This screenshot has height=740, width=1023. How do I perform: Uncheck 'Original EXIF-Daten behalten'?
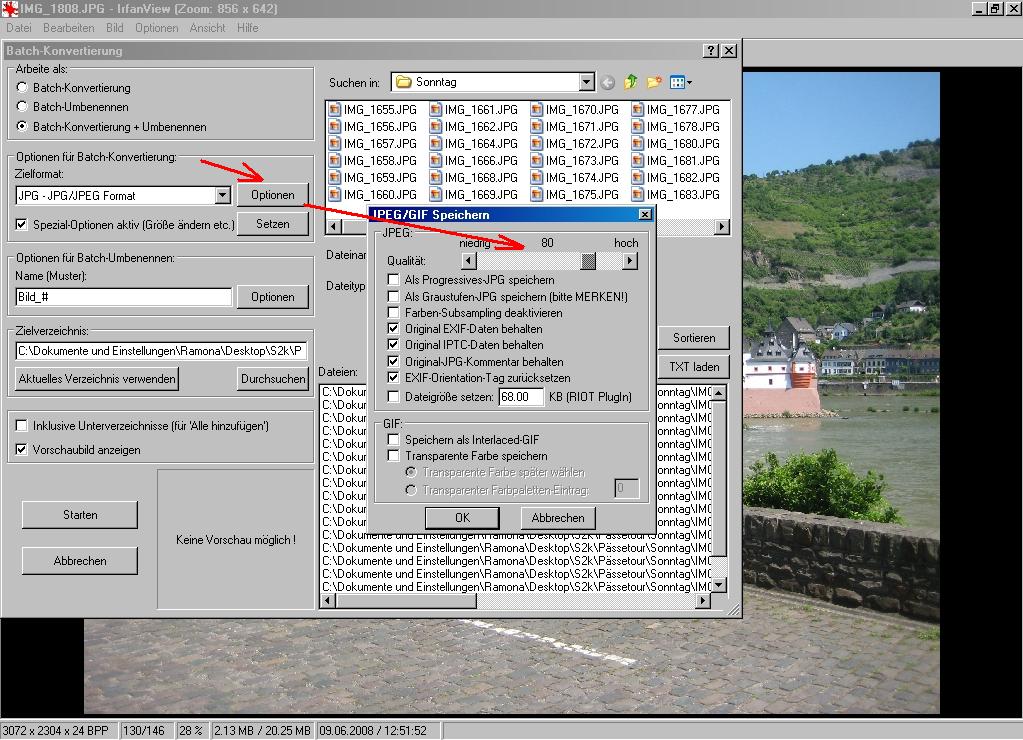tap(394, 329)
